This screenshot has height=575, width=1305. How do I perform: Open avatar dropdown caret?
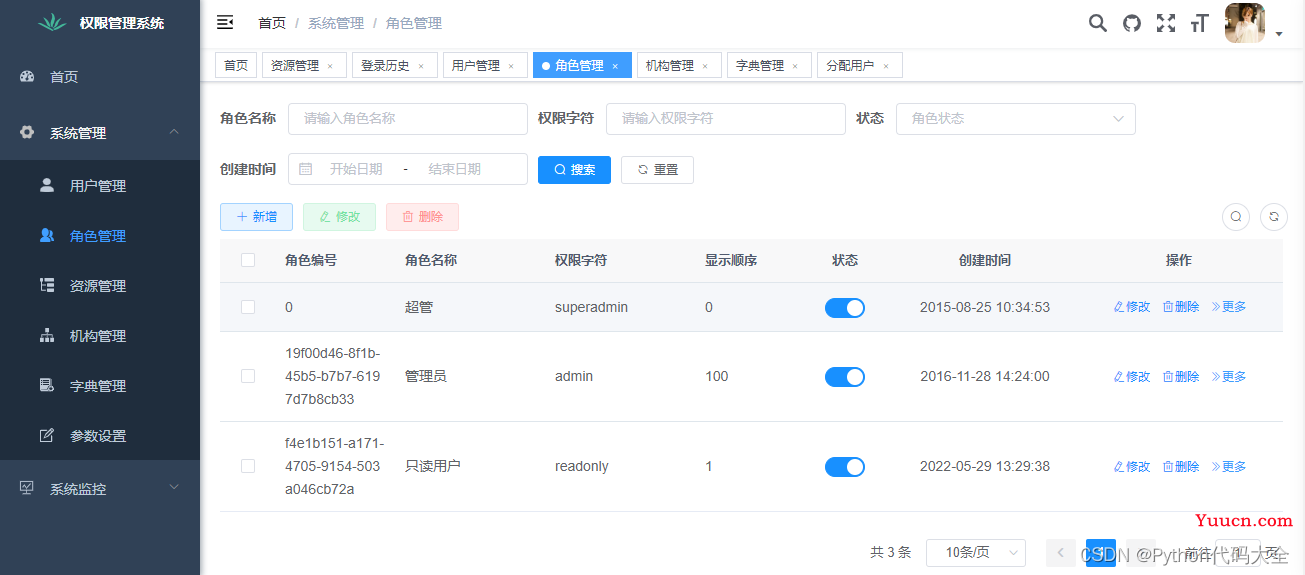pyautogui.click(x=1279, y=34)
